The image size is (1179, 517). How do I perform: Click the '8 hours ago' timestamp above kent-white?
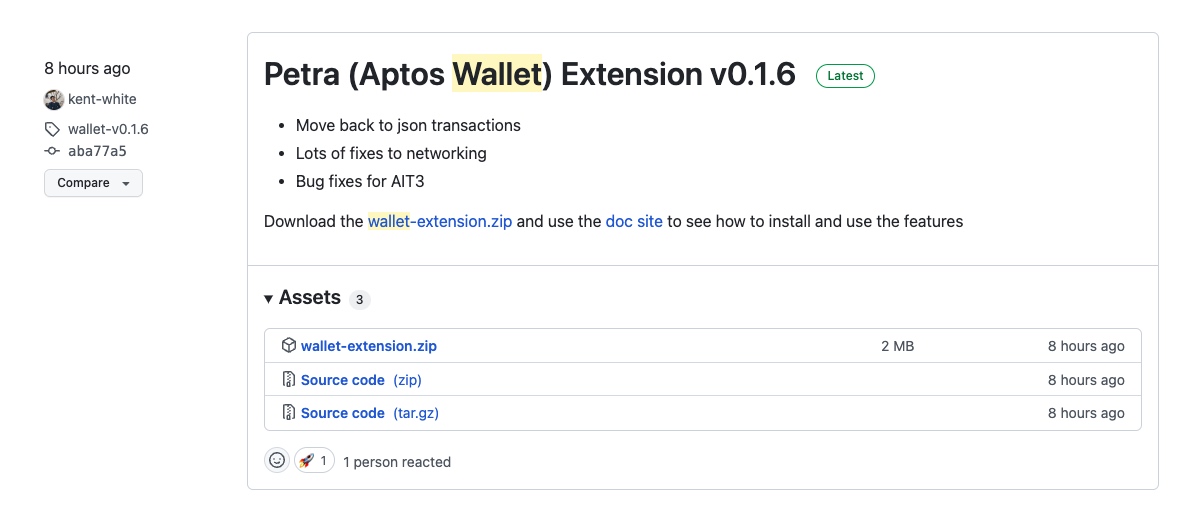(87, 68)
